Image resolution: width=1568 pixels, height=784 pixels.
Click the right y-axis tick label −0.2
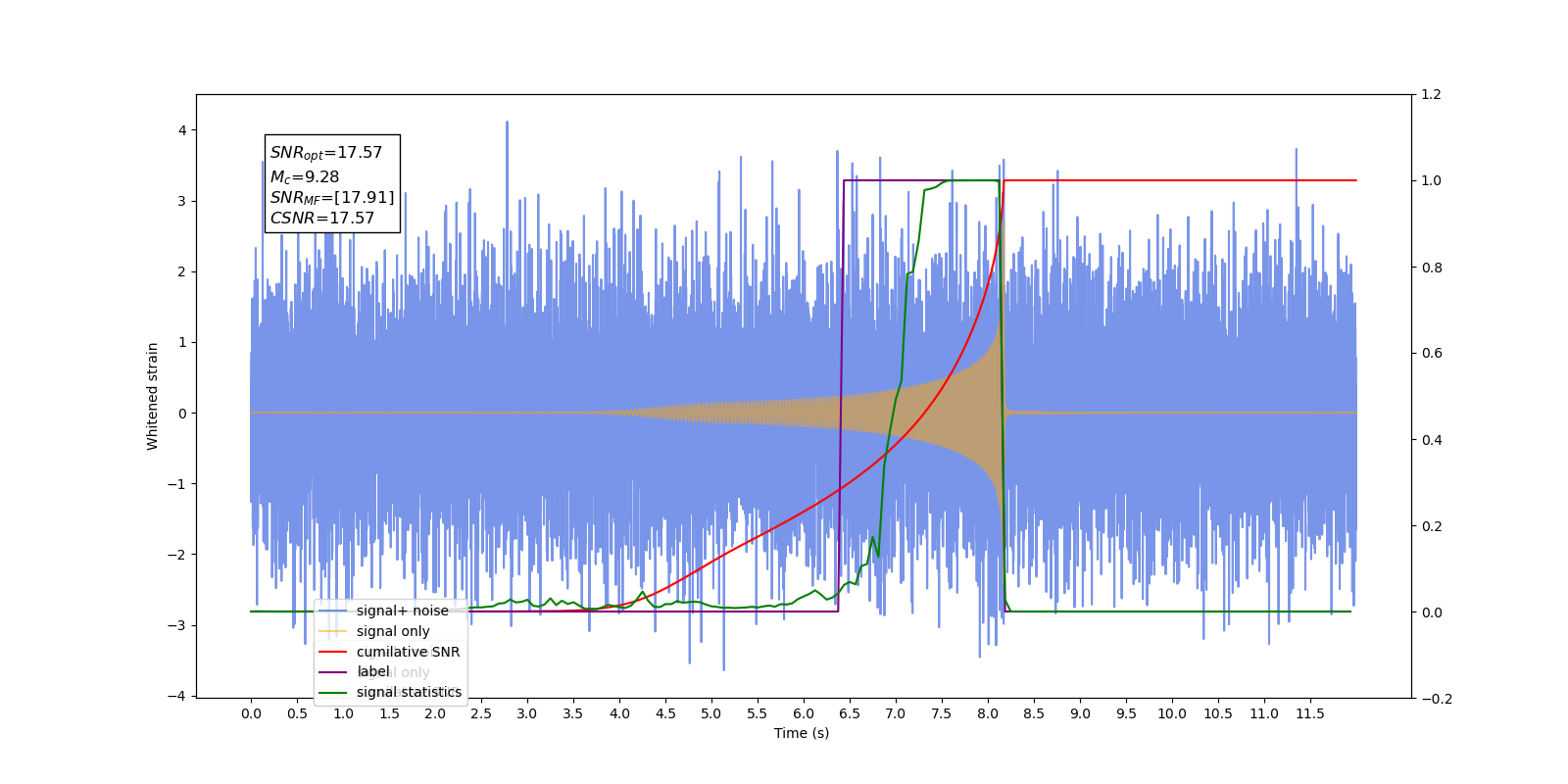(x=1437, y=699)
